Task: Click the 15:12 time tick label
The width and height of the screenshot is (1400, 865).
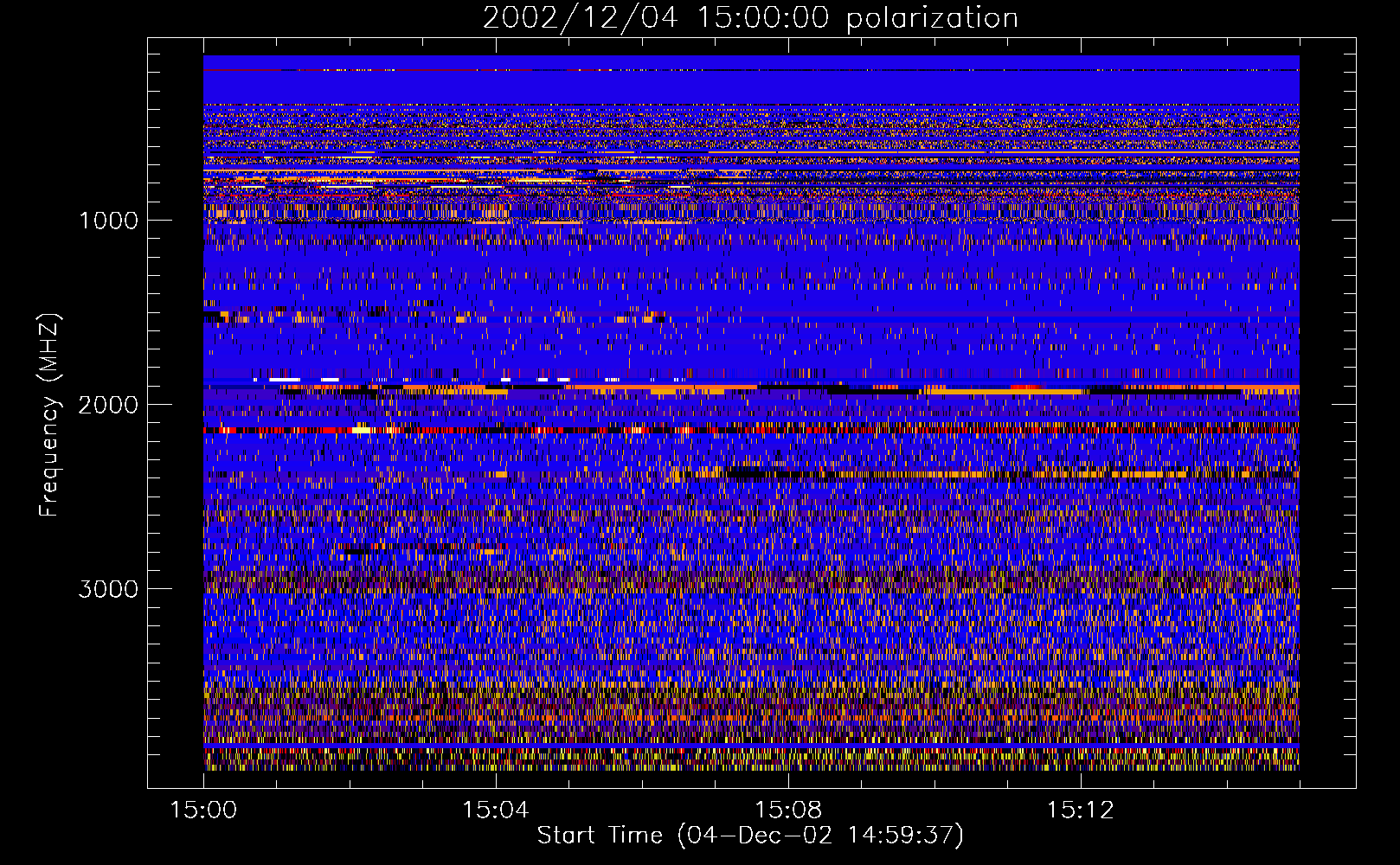Action: tap(1080, 811)
